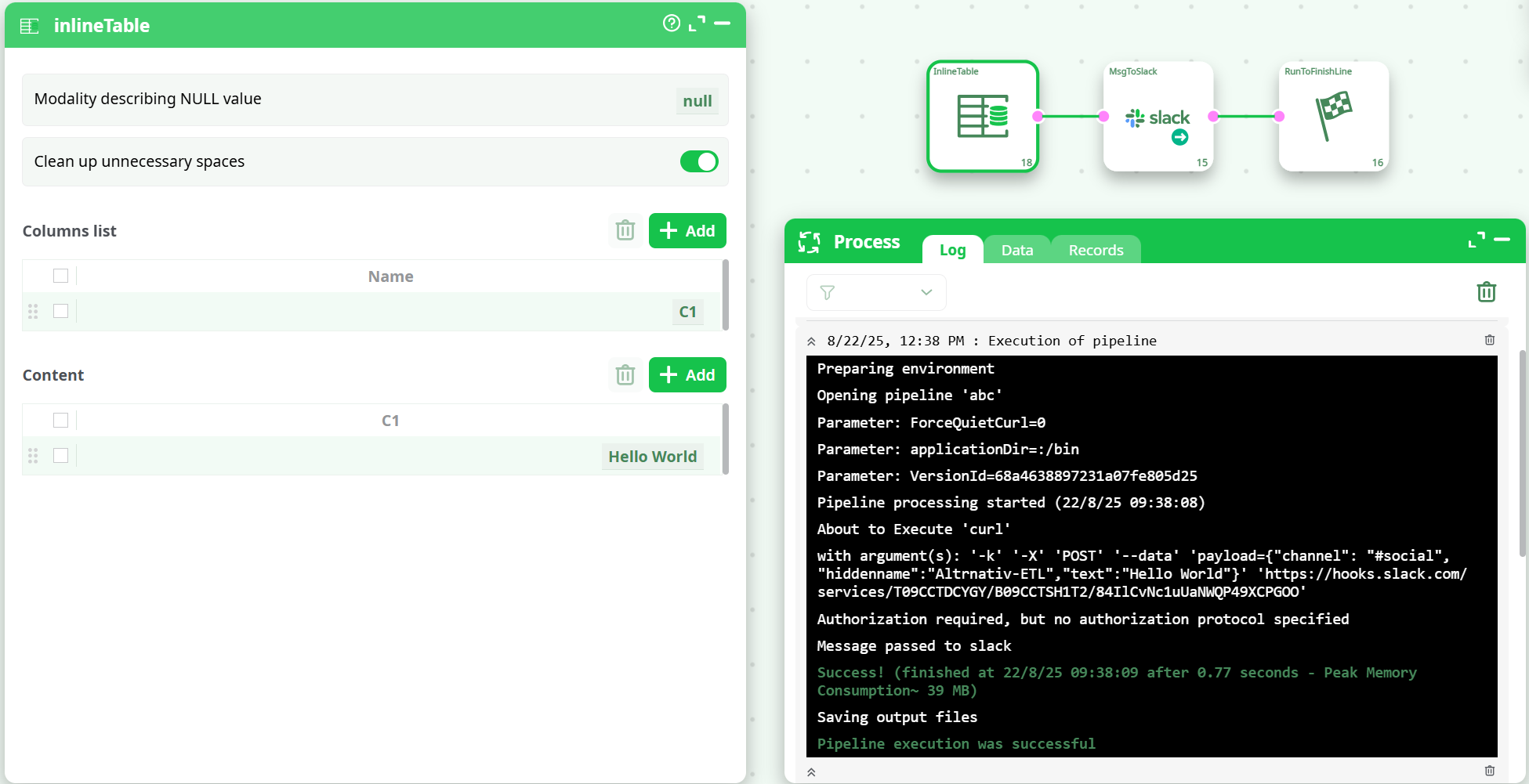Viewport: 1529px width, 784px height.
Task: Select the InlineTable node in the pipeline
Action: click(x=982, y=117)
